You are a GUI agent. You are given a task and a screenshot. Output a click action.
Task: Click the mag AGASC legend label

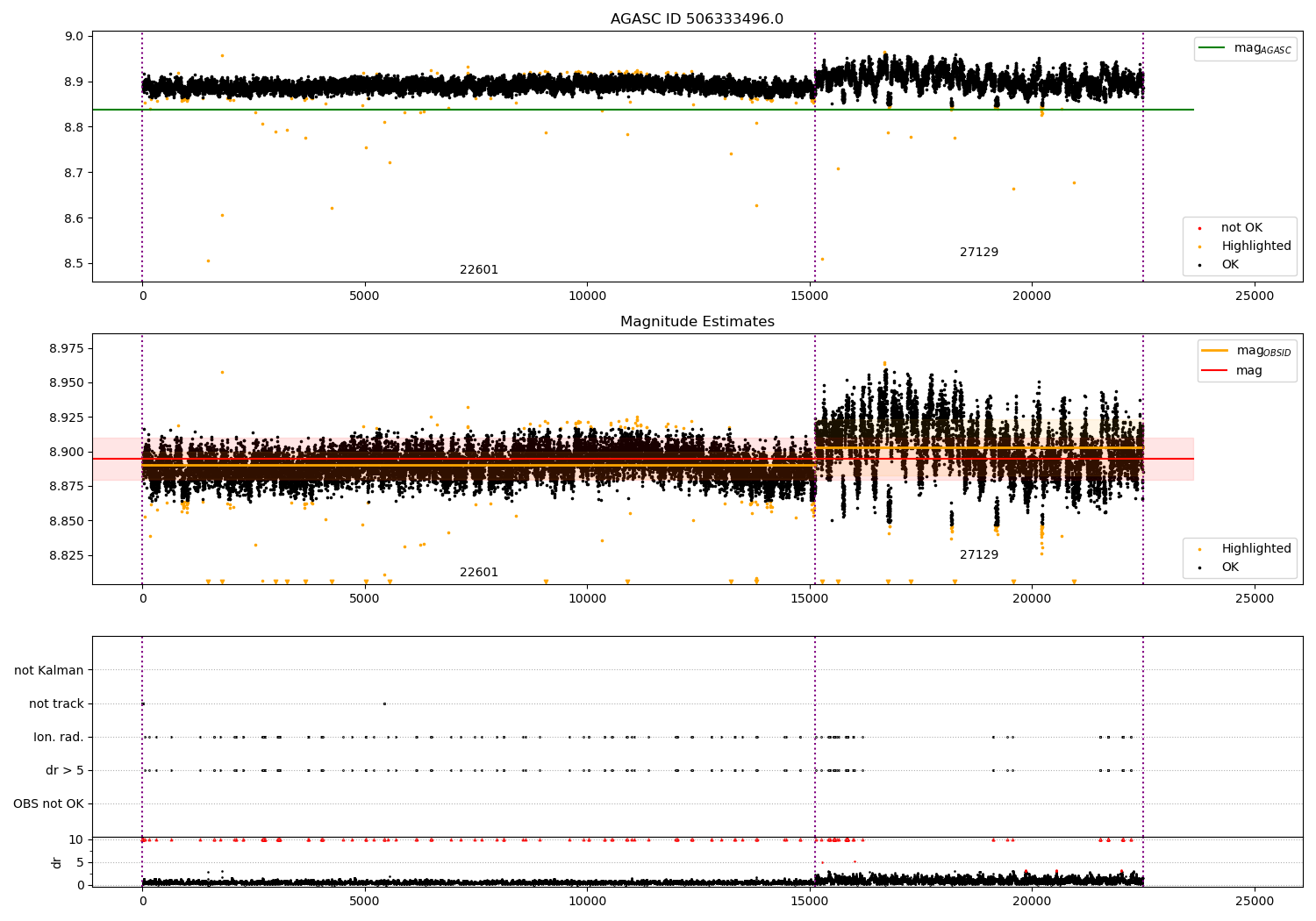click(x=1262, y=48)
